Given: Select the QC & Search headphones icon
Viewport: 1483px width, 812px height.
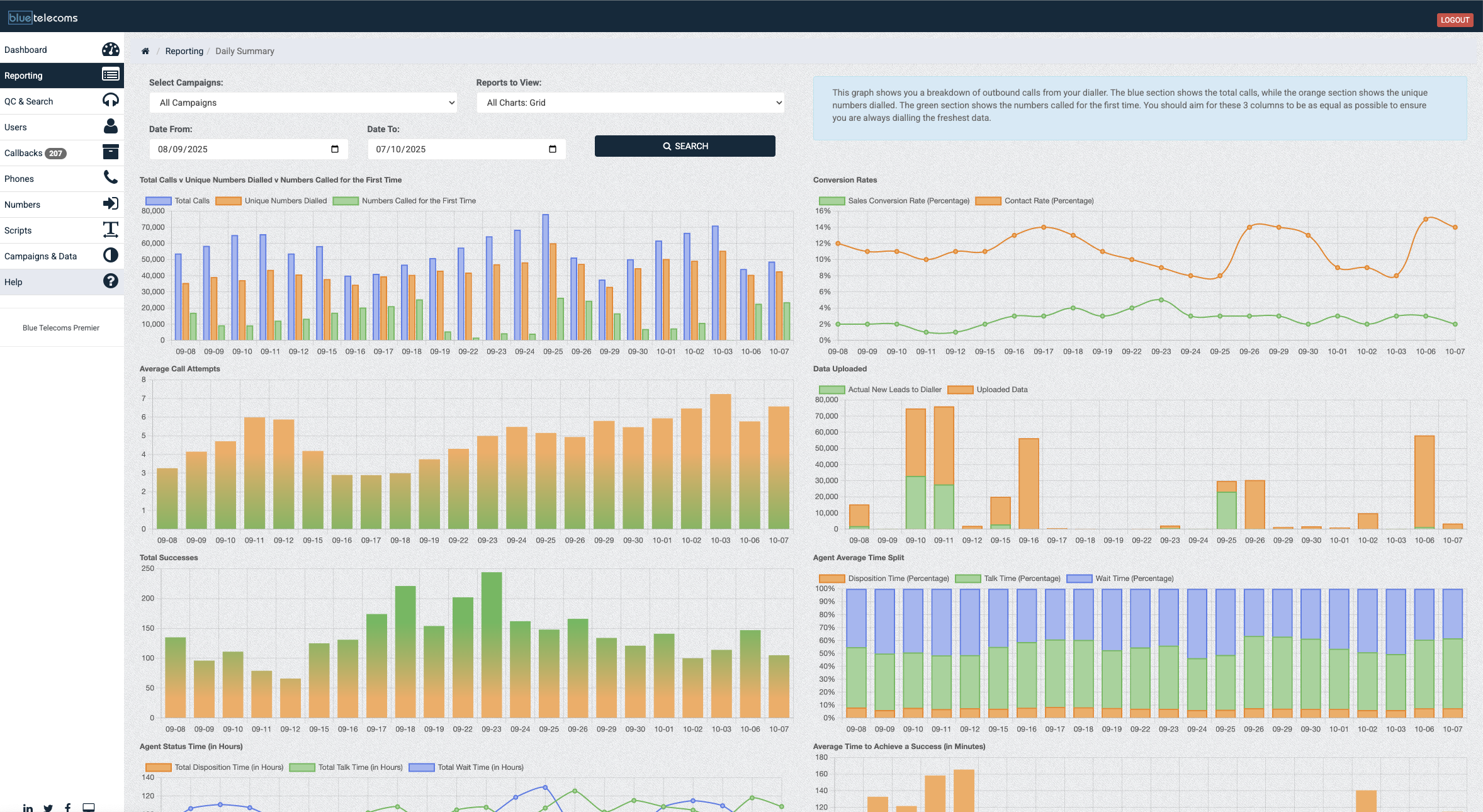Looking at the screenshot, I should 110,101.
